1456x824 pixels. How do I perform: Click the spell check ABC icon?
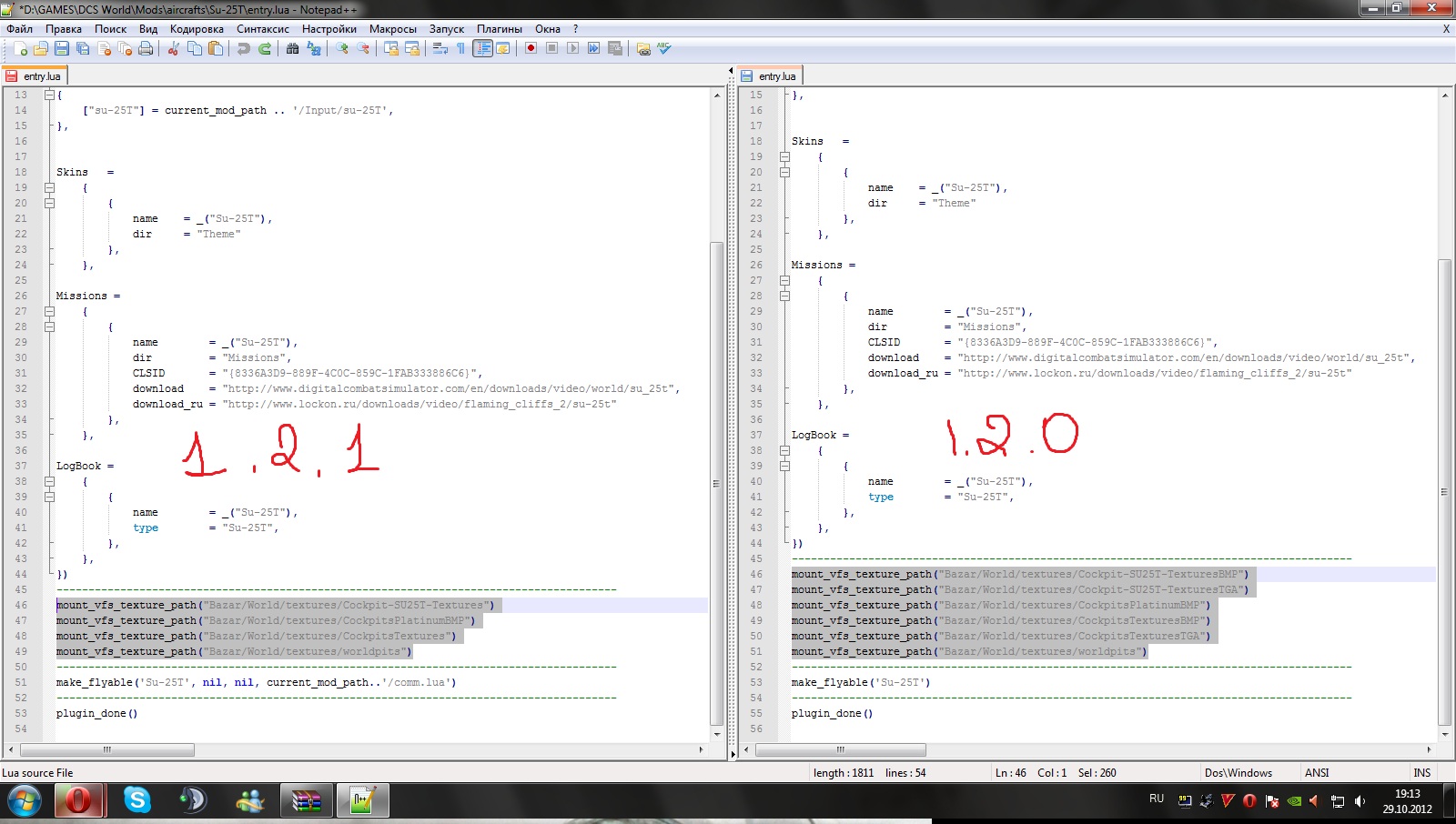(664, 49)
